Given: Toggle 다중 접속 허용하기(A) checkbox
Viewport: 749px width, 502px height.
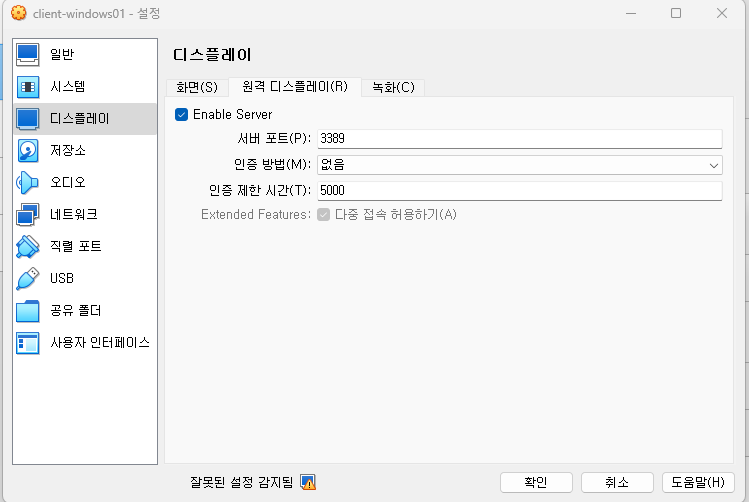Looking at the screenshot, I should 324,214.
